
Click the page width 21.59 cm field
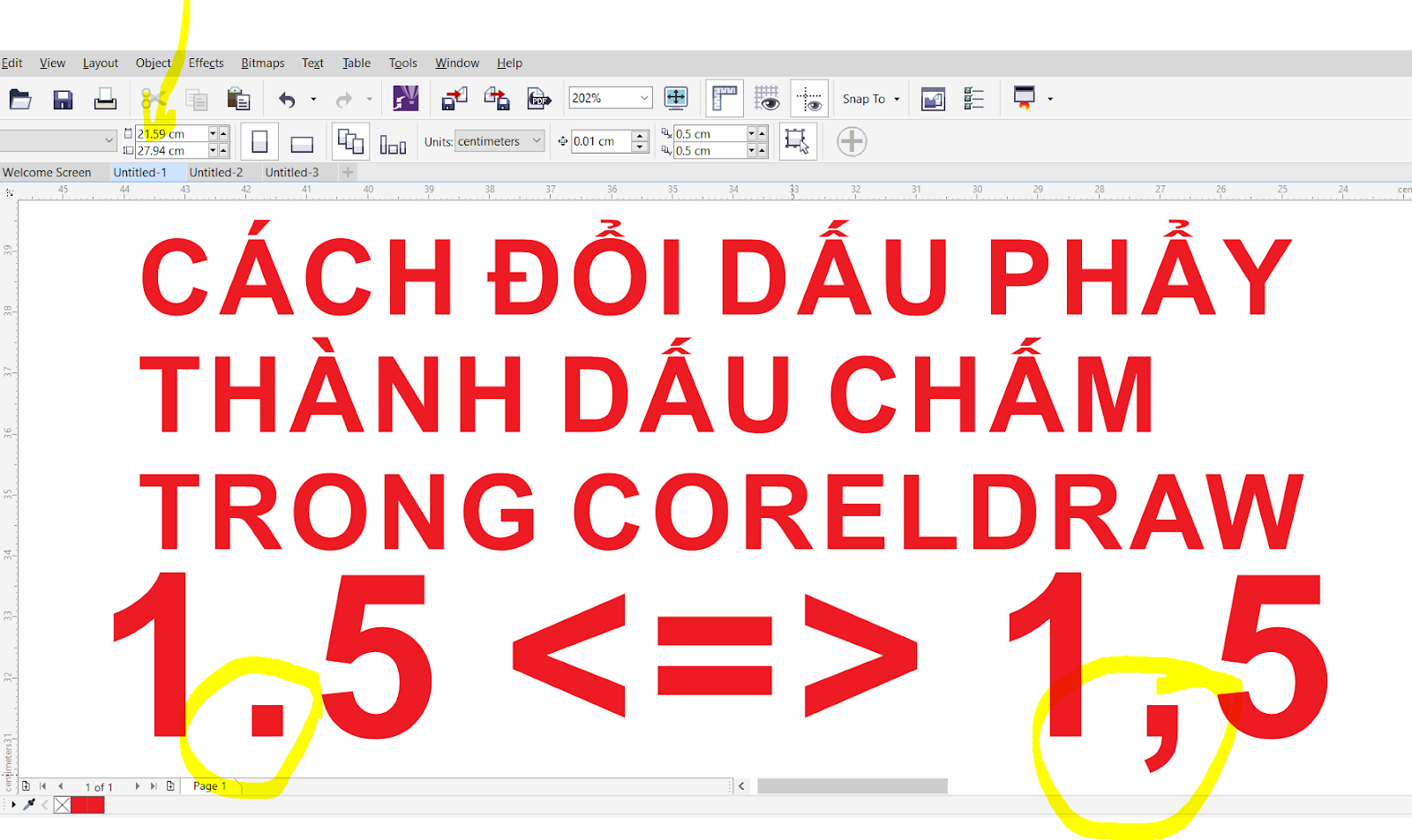point(172,133)
